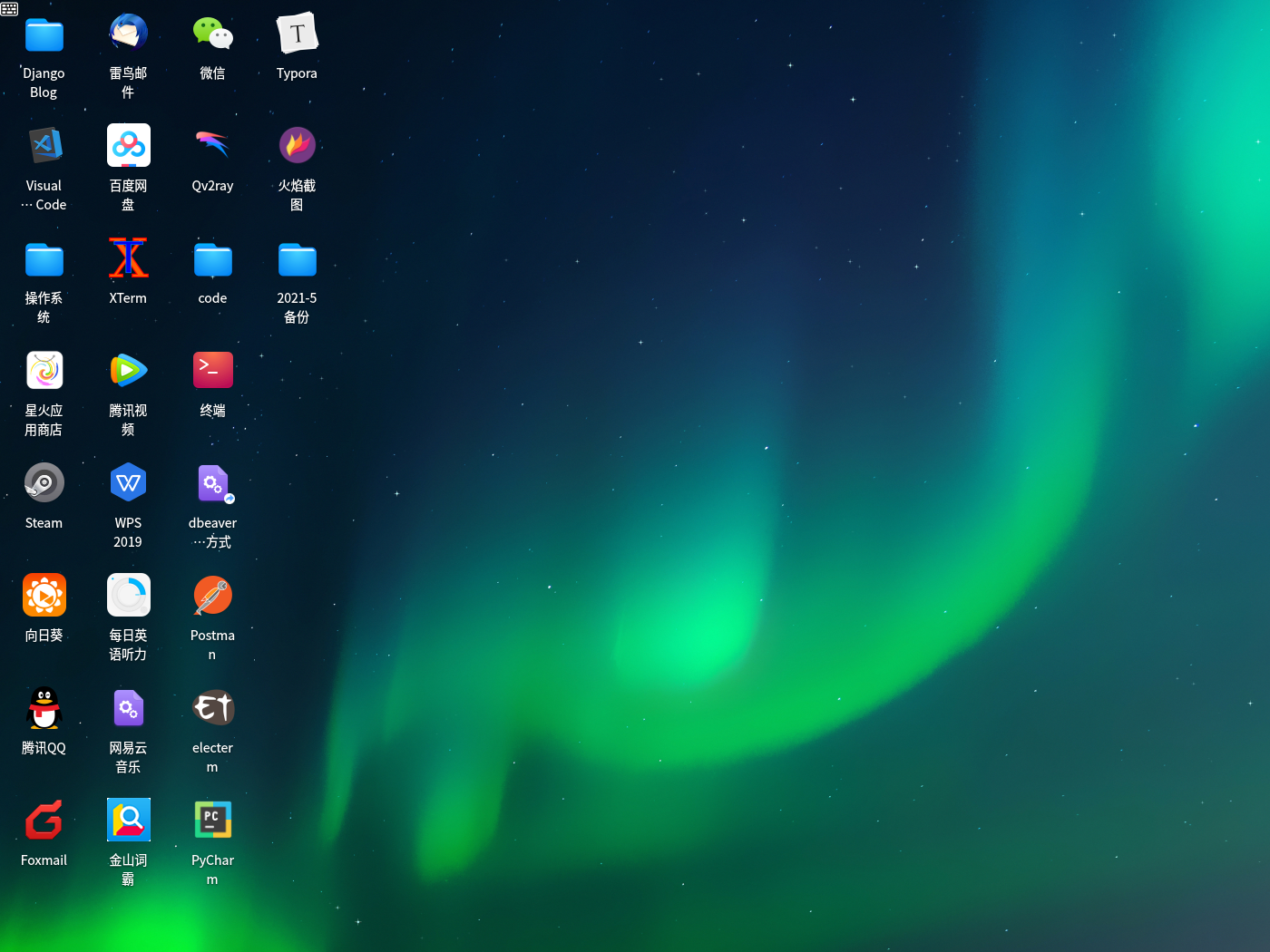Launch NetEase Cloud Music (网易云音乐)
The image size is (1270, 952).
click(128, 708)
